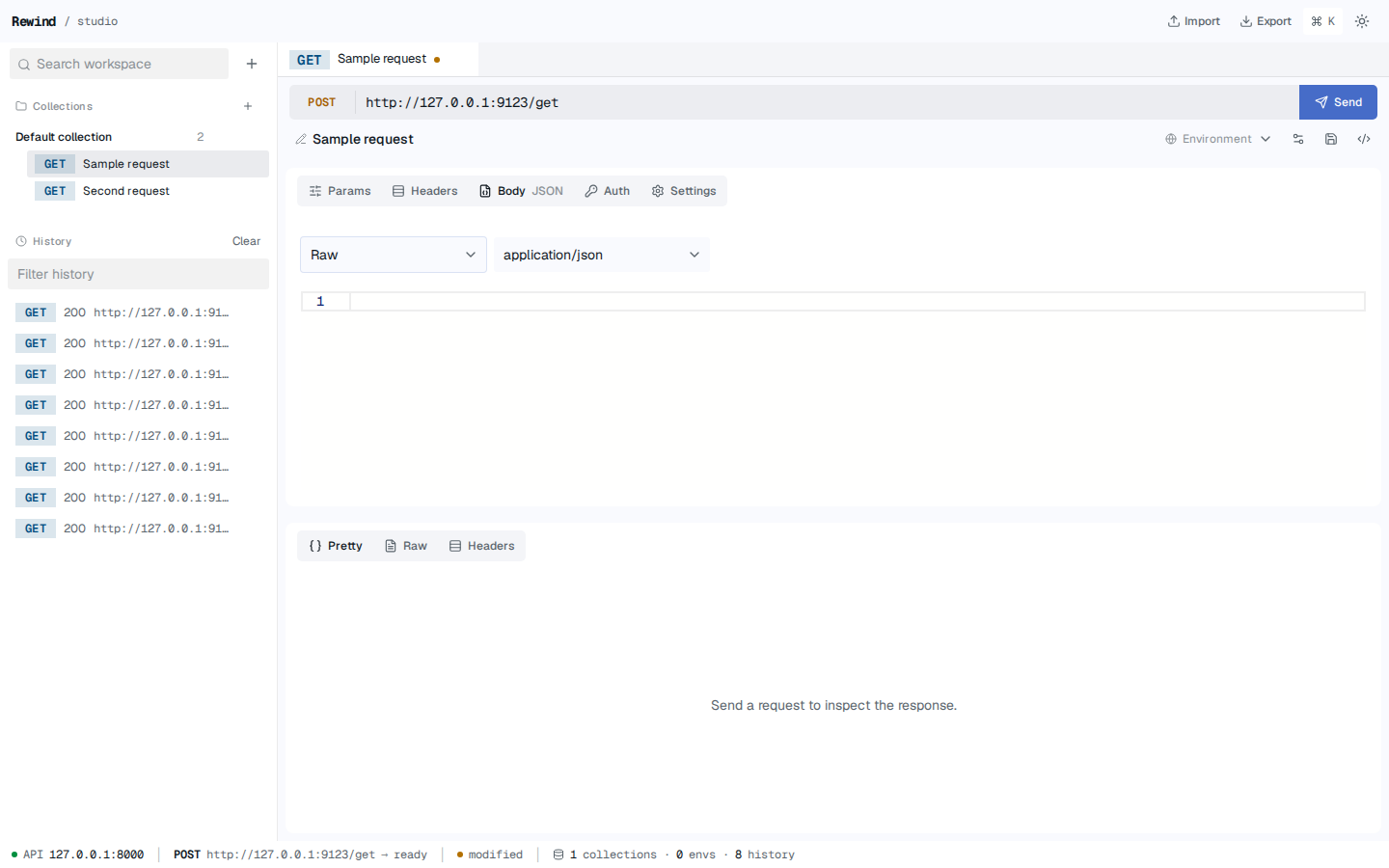Image resolution: width=1389 pixels, height=868 pixels.
Task: Open the request Headers tab
Action: pos(424,191)
